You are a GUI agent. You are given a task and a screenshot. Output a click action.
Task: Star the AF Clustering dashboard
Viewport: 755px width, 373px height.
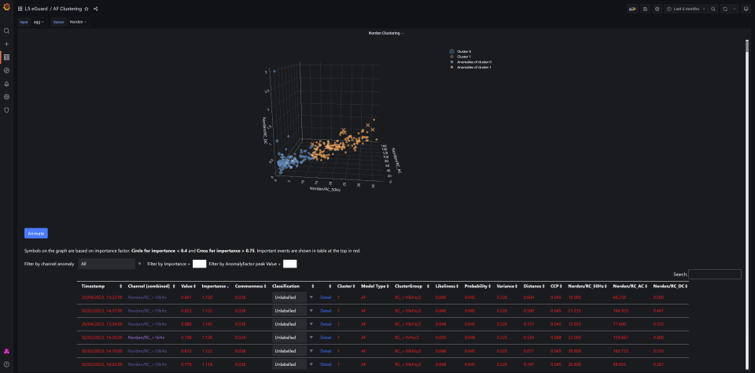click(x=86, y=9)
